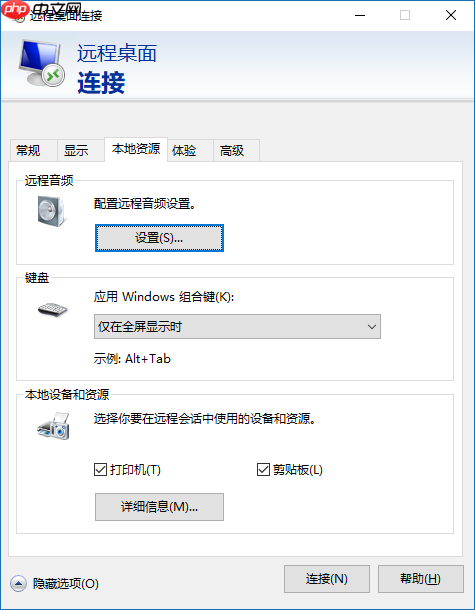Uncheck the 打印机(T) checkbox
The height and width of the screenshot is (610, 475).
(x=100, y=470)
